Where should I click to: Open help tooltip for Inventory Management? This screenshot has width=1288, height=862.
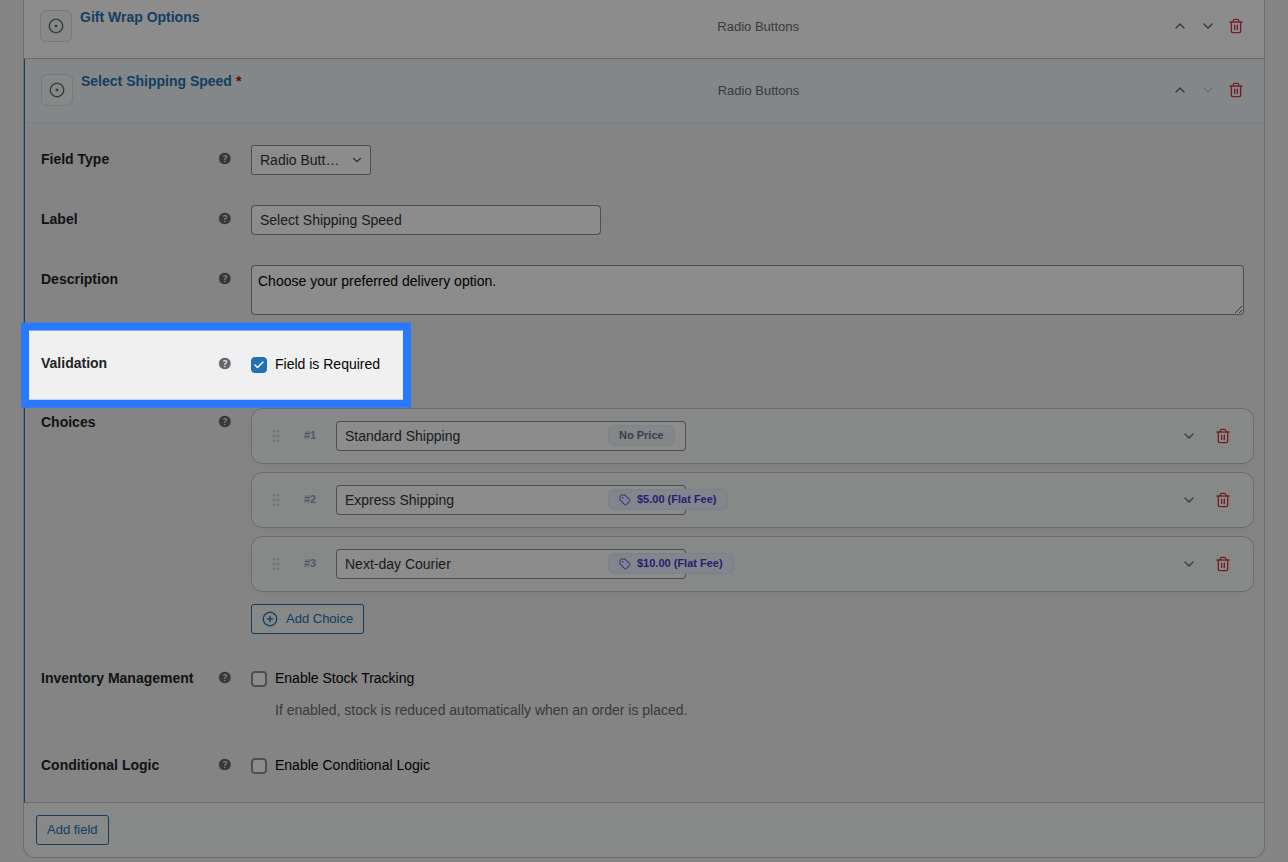[x=225, y=677]
